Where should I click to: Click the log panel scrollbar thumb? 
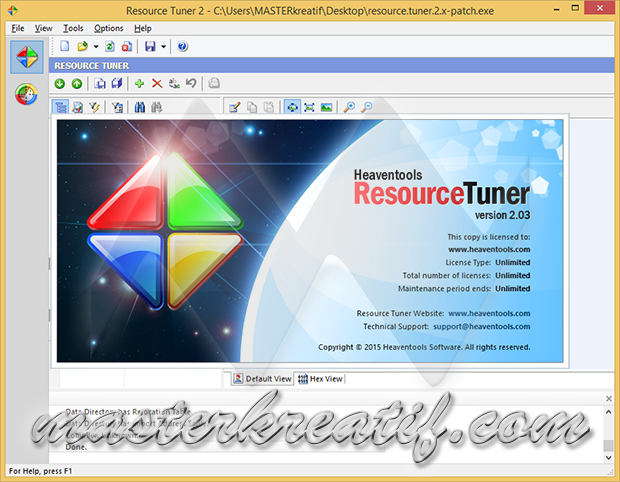point(609,445)
